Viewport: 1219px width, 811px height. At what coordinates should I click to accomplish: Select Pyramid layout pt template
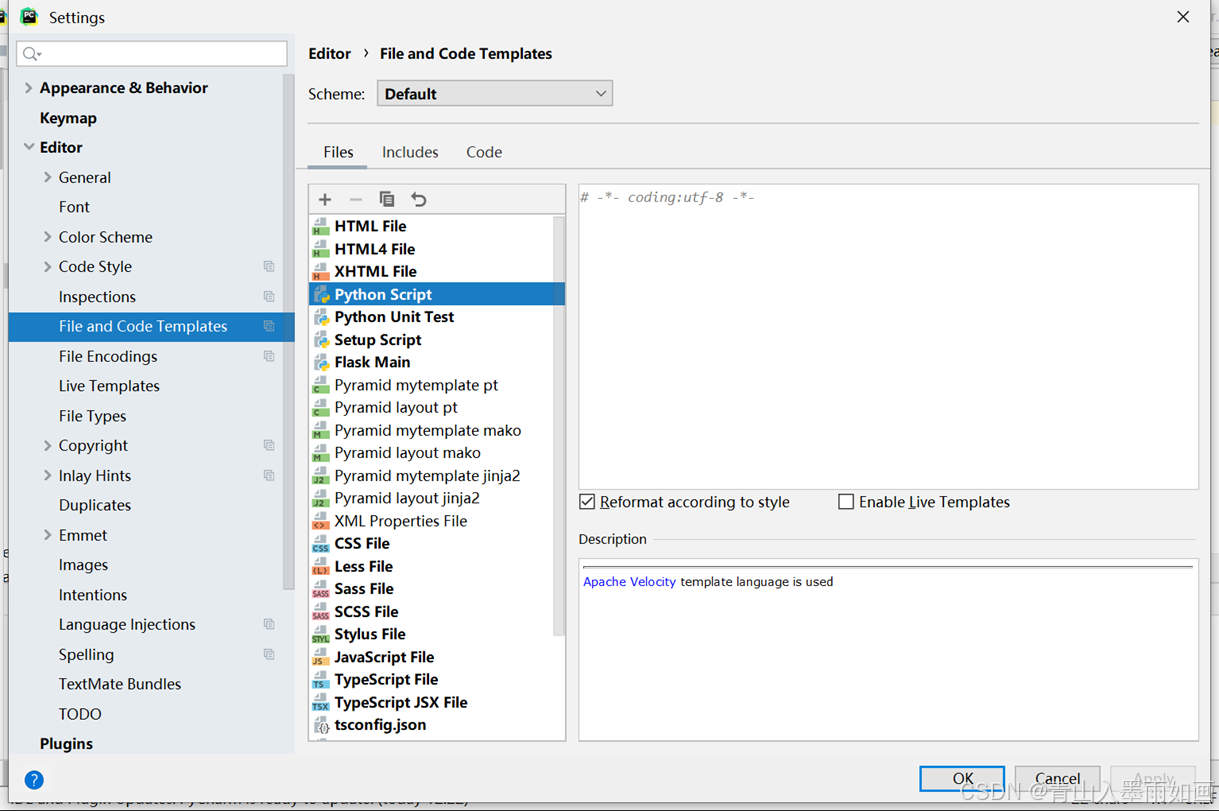tap(396, 408)
